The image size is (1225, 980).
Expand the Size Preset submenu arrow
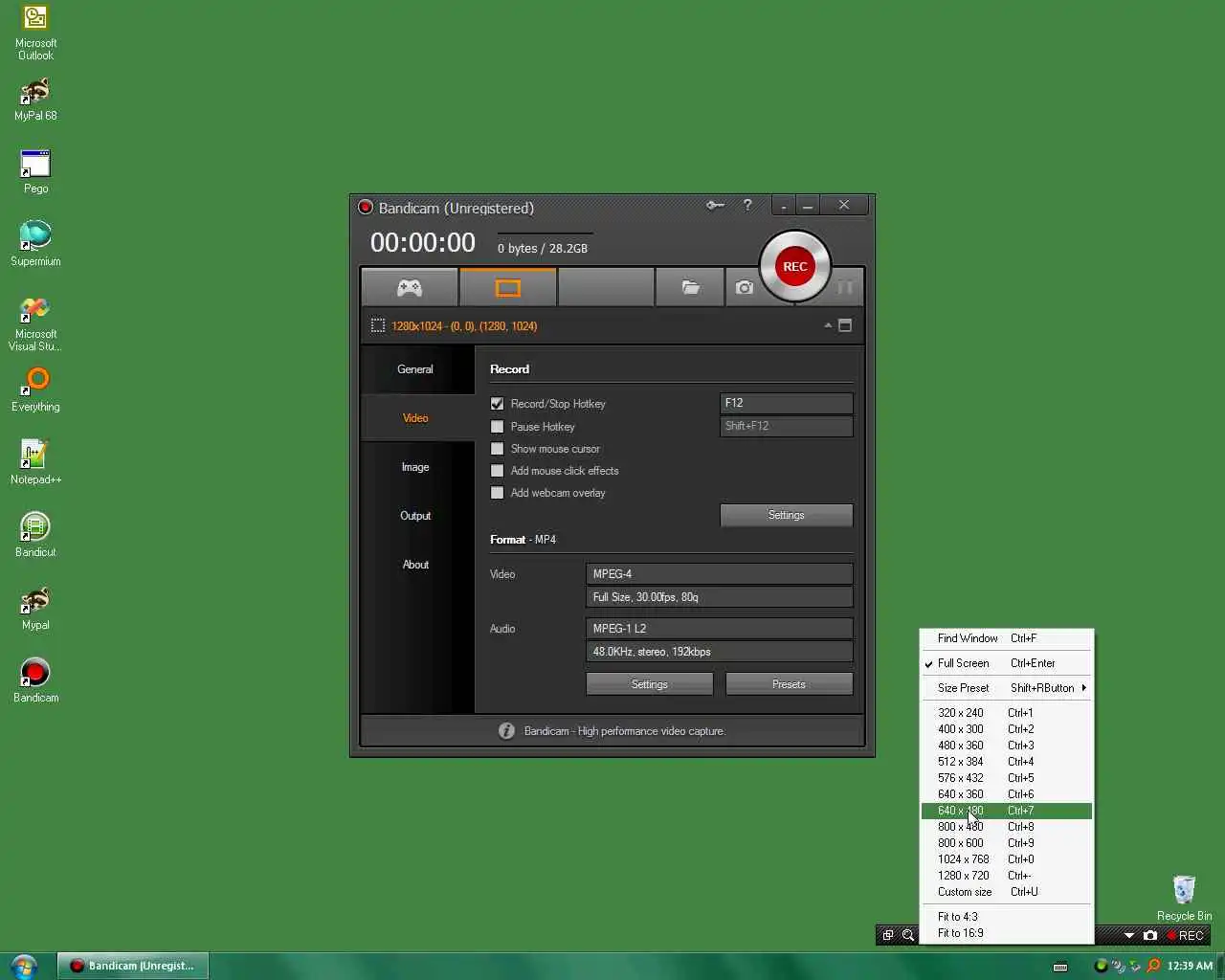1083,688
